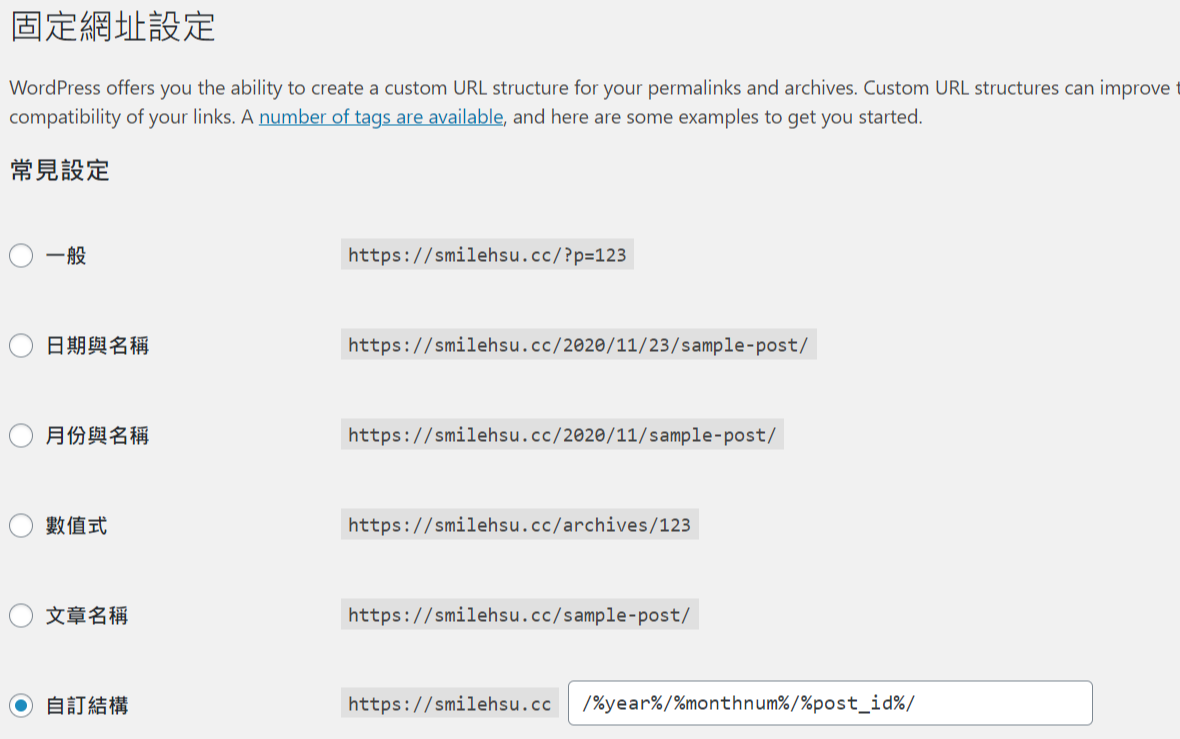Click the 數值式 label text

coord(76,525)
